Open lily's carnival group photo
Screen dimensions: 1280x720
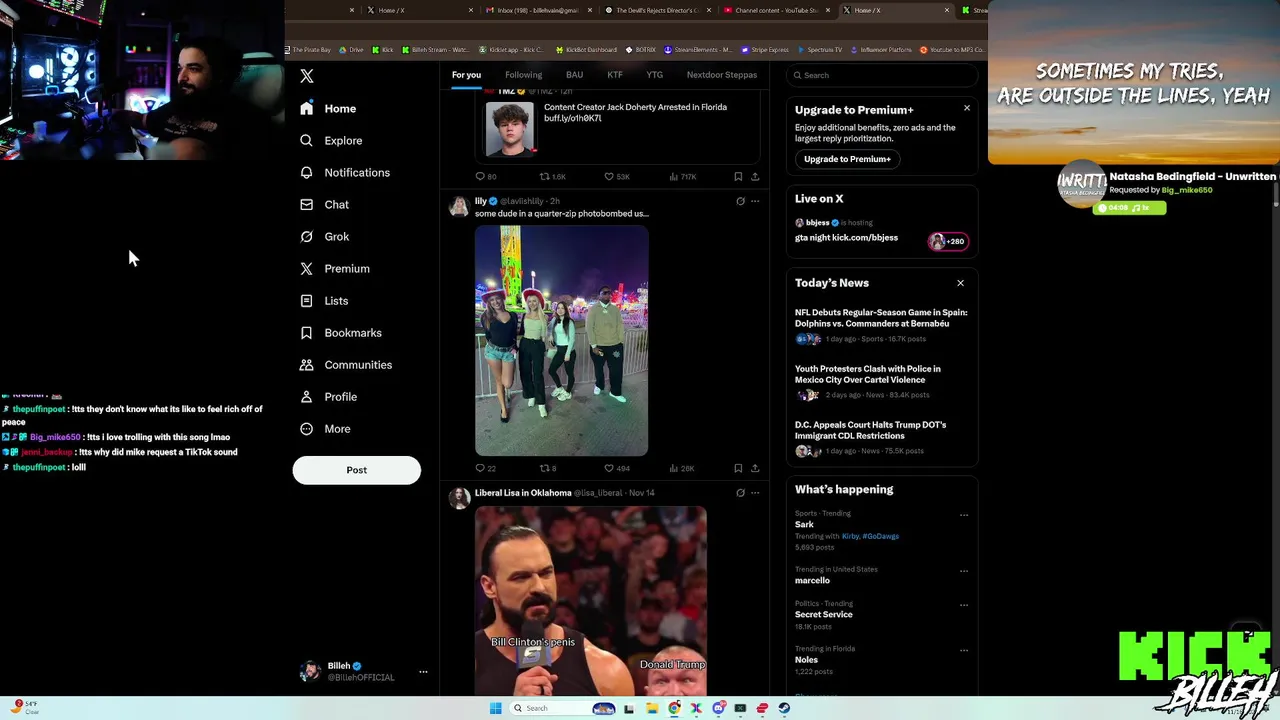(x=561, y=340)
